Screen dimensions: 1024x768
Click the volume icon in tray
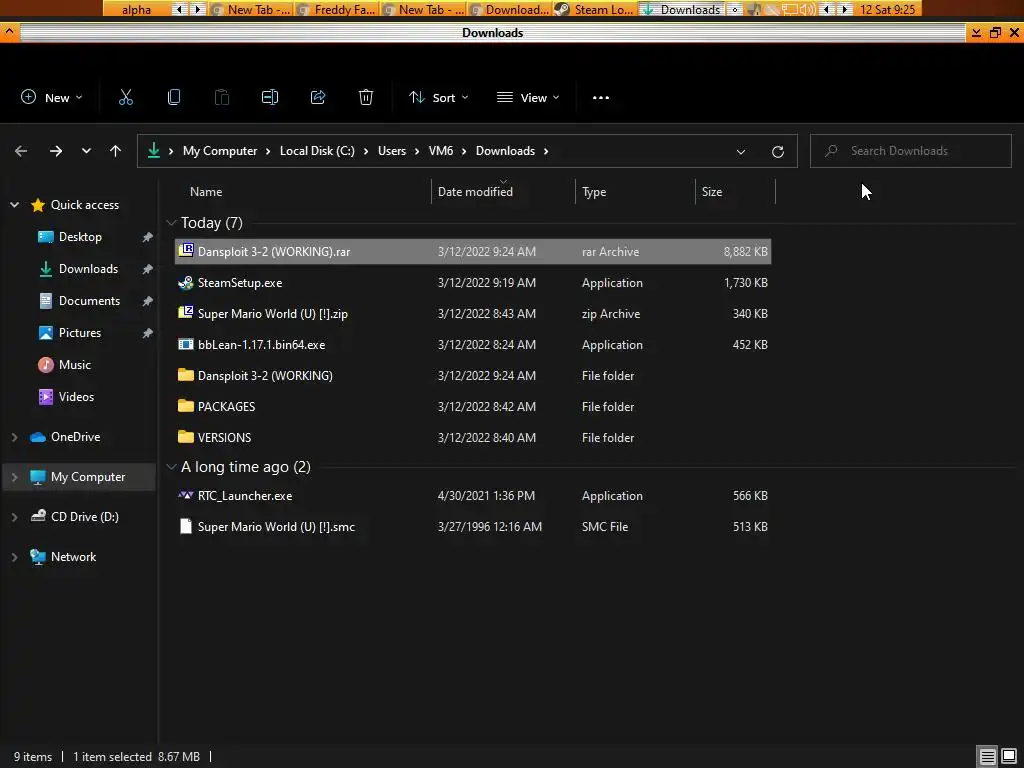pyautogui.click(x=808, y=9)
